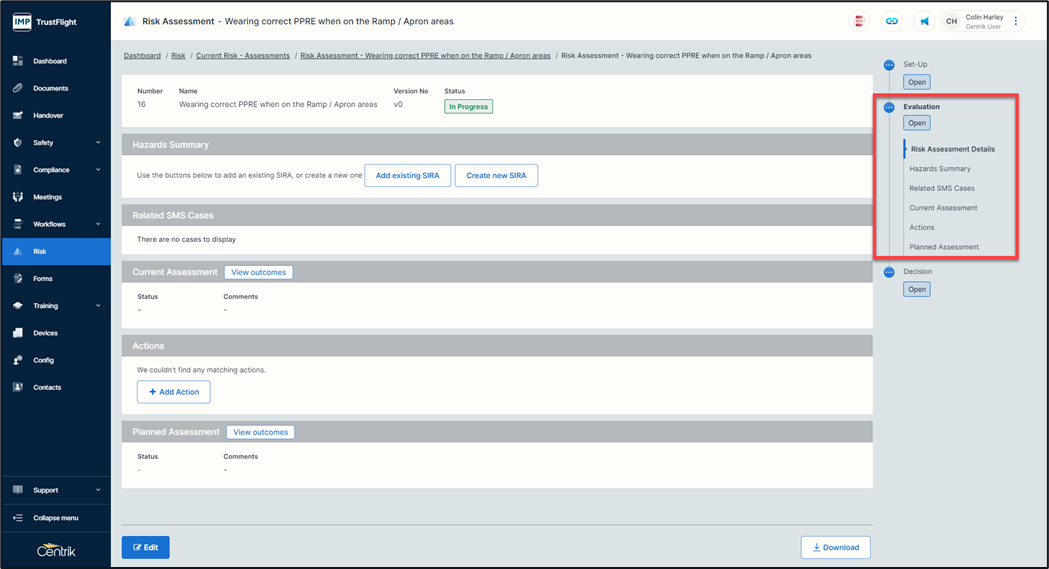Screen dimensions: 1049x569
Task: Click the Handover icon in sidebar
Action: pyautogui.click(x=18, y=116)
